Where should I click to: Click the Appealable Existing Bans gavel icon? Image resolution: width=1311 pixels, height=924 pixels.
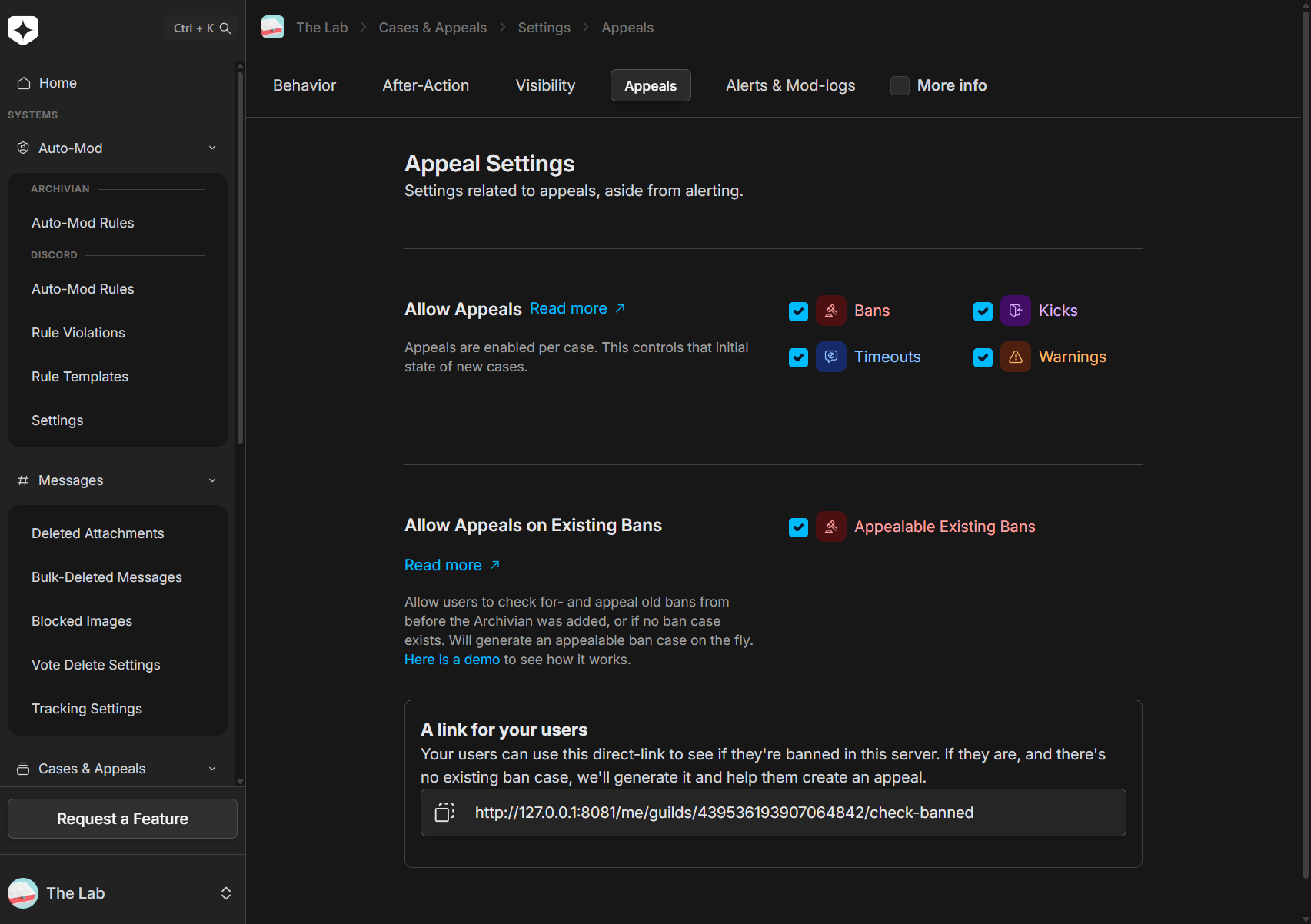[x=831, y=527]
